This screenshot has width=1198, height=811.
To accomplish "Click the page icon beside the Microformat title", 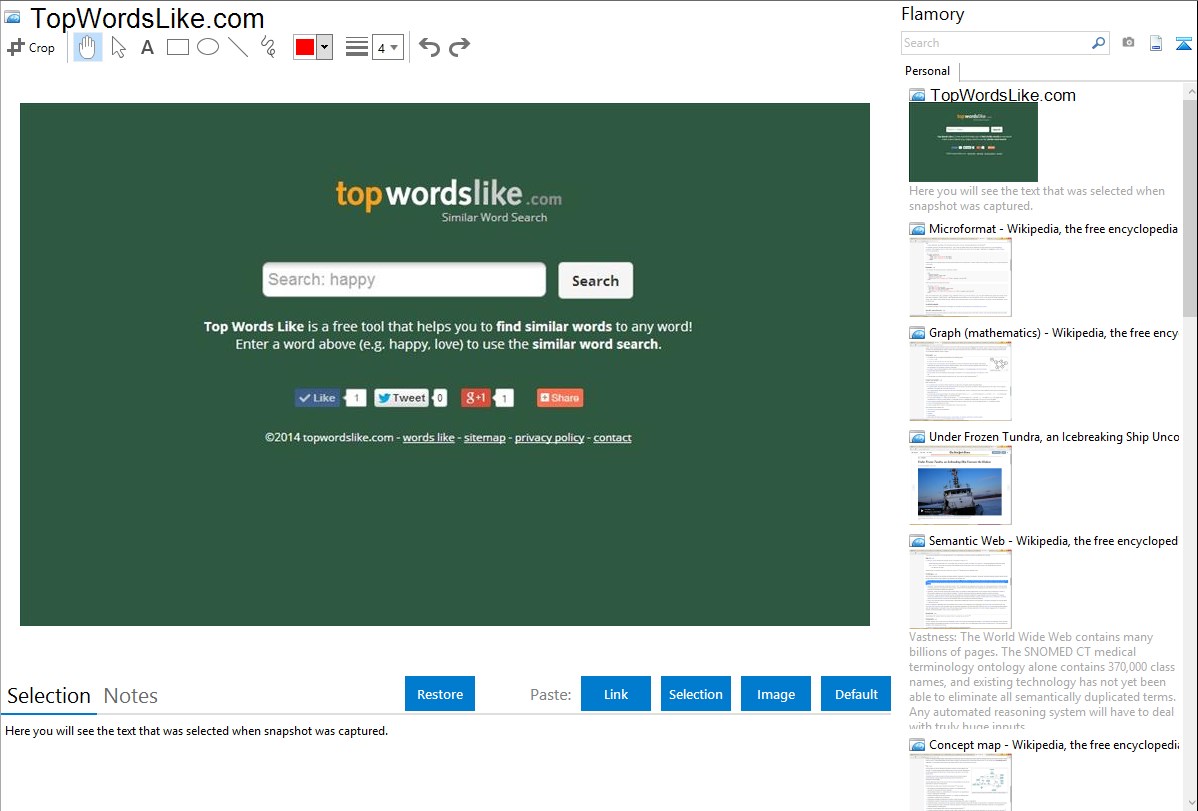I will point(917,229).
